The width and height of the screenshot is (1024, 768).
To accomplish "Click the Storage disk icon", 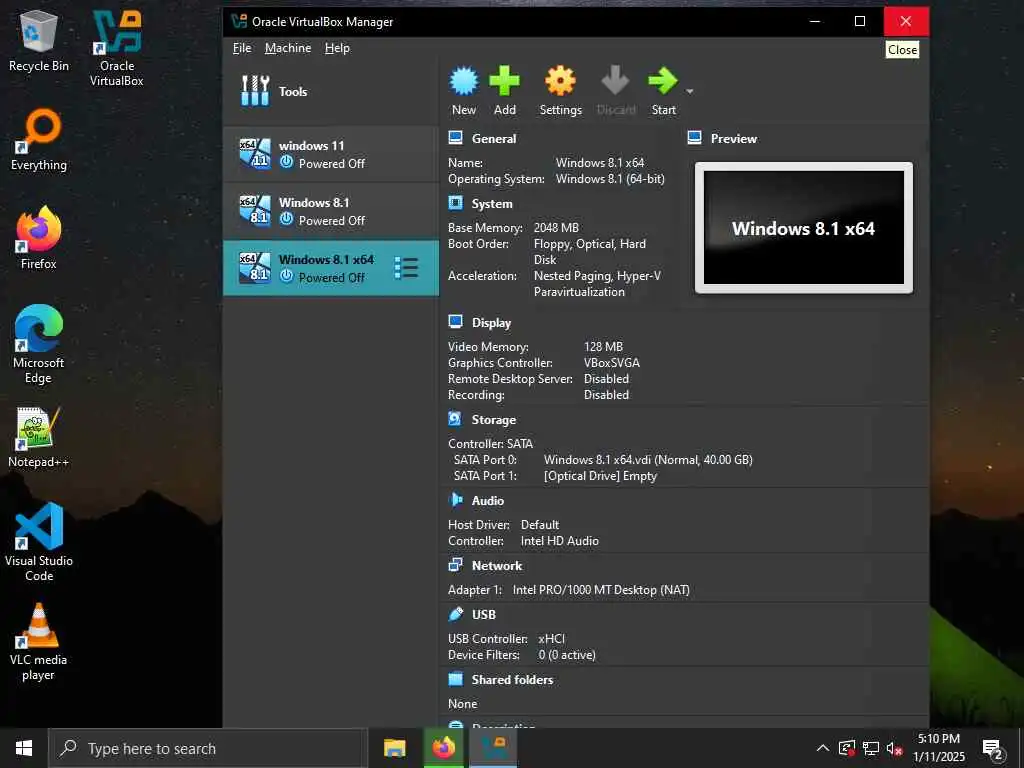I will pos(455,419).
